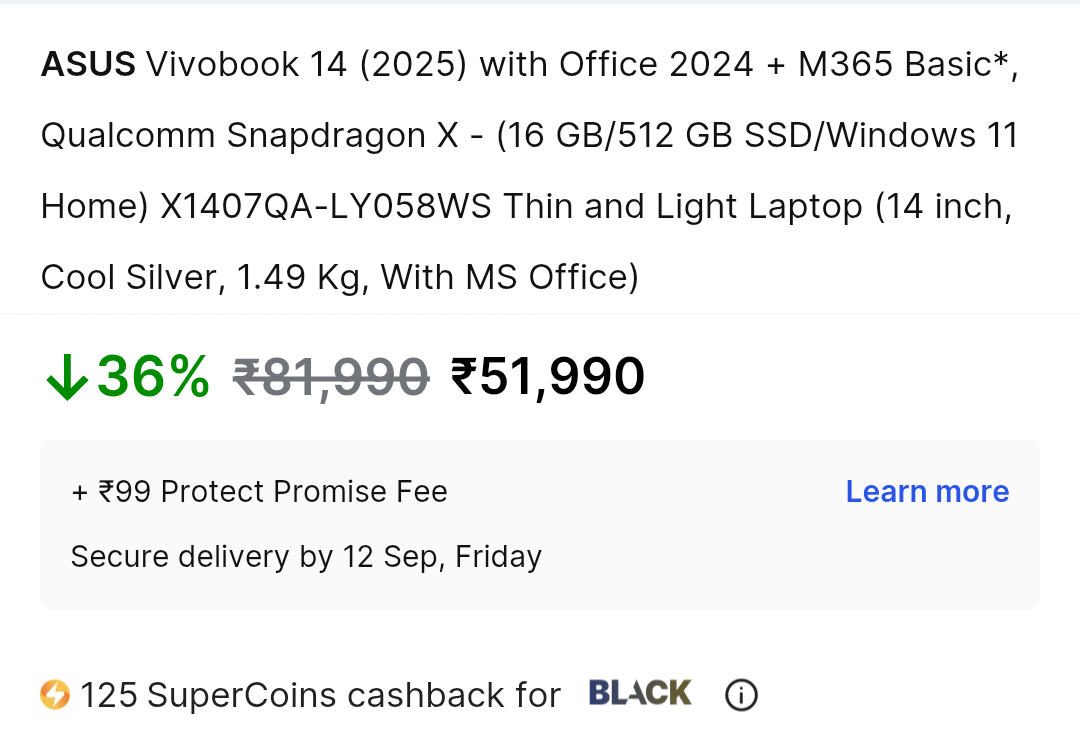1080x729 pixels.
Task: Click the Cool Silver, 1.49 Kg line
Action: [200, 278]
